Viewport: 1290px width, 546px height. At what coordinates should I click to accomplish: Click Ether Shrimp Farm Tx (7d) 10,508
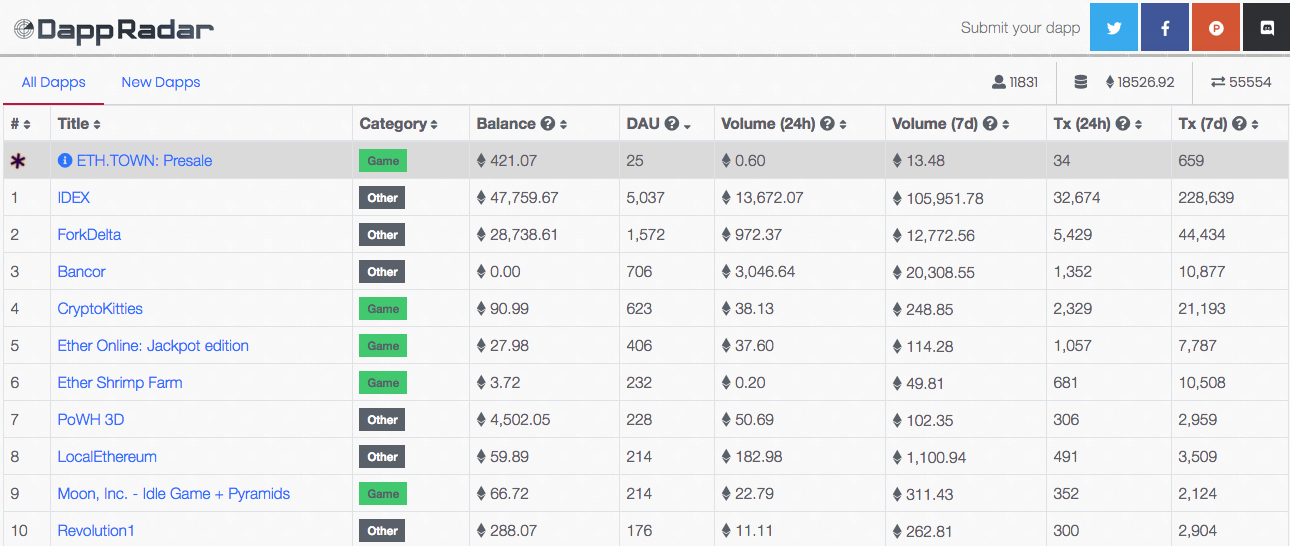click(x=1202, y=383)
